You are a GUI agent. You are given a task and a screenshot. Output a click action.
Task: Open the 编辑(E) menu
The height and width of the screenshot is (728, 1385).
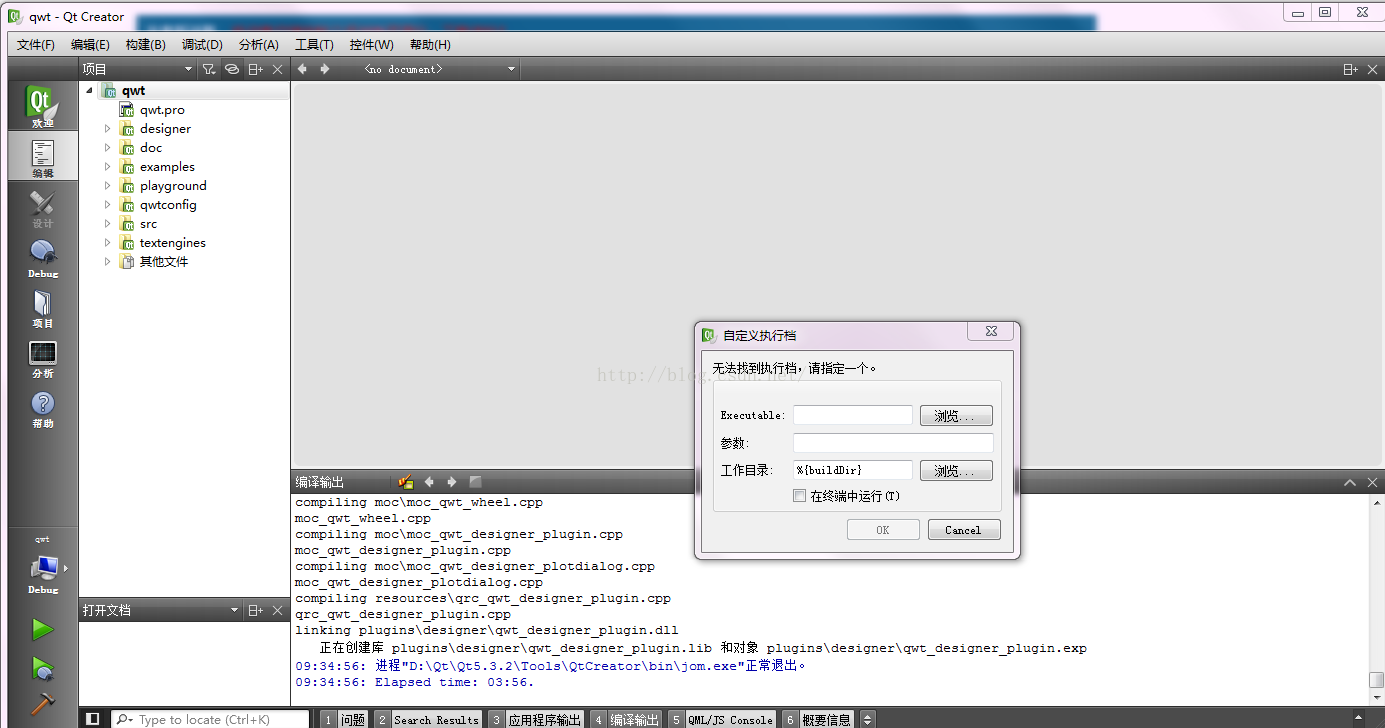[90, 45]
